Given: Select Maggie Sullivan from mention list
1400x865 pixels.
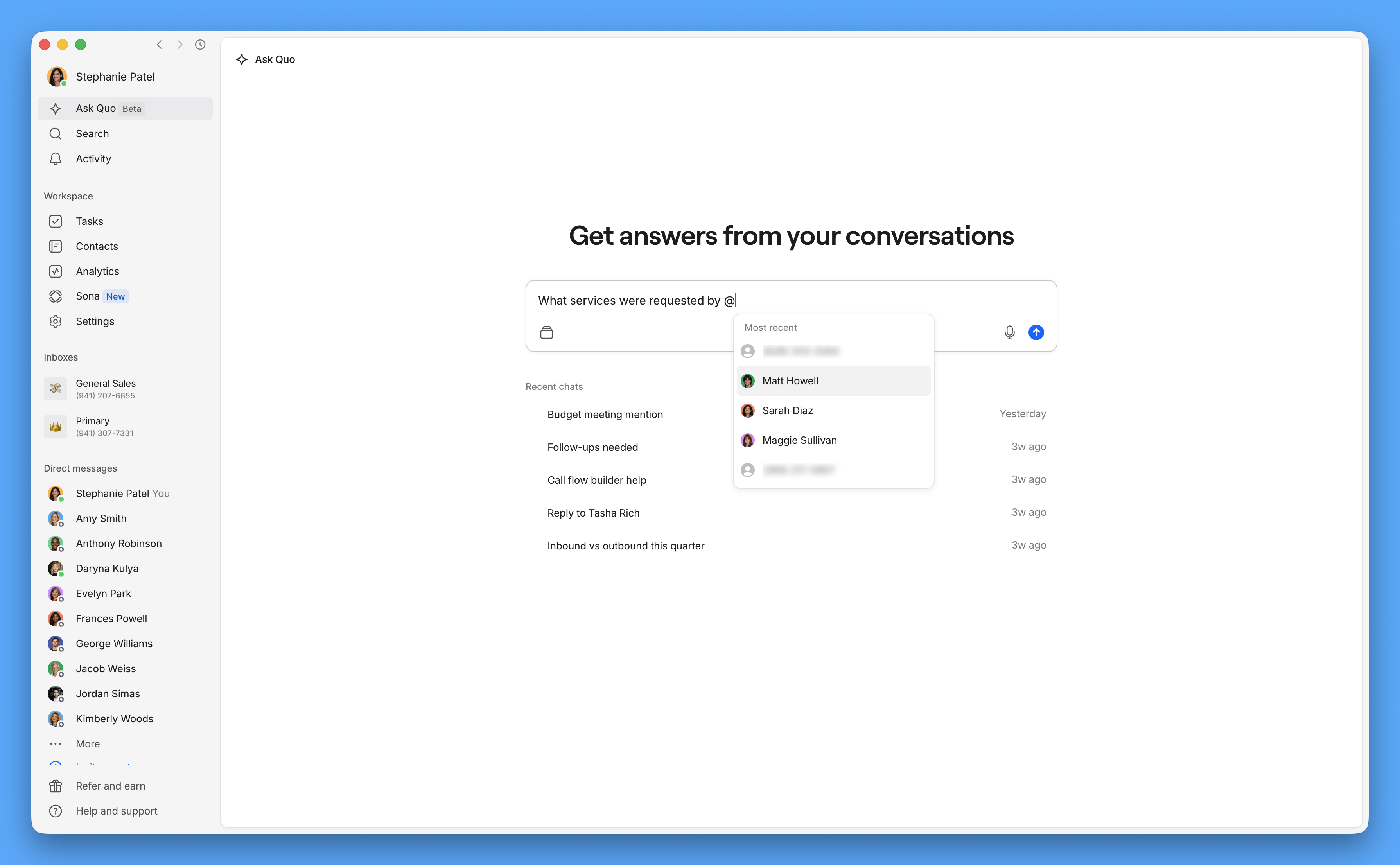Looking at the screenshot, I should (x=833, y=440).
